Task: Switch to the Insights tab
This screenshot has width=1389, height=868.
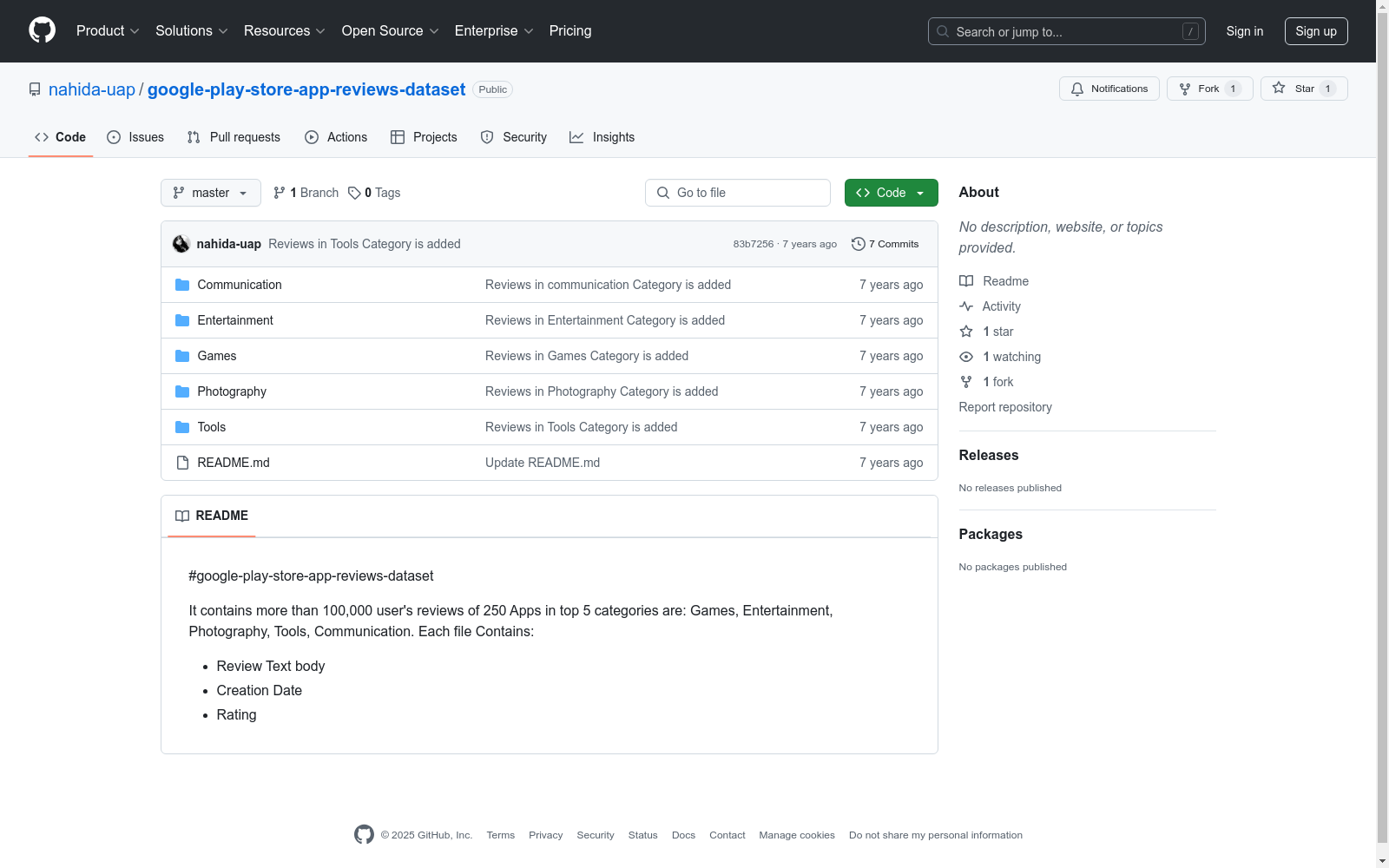Action: point(602,137)
